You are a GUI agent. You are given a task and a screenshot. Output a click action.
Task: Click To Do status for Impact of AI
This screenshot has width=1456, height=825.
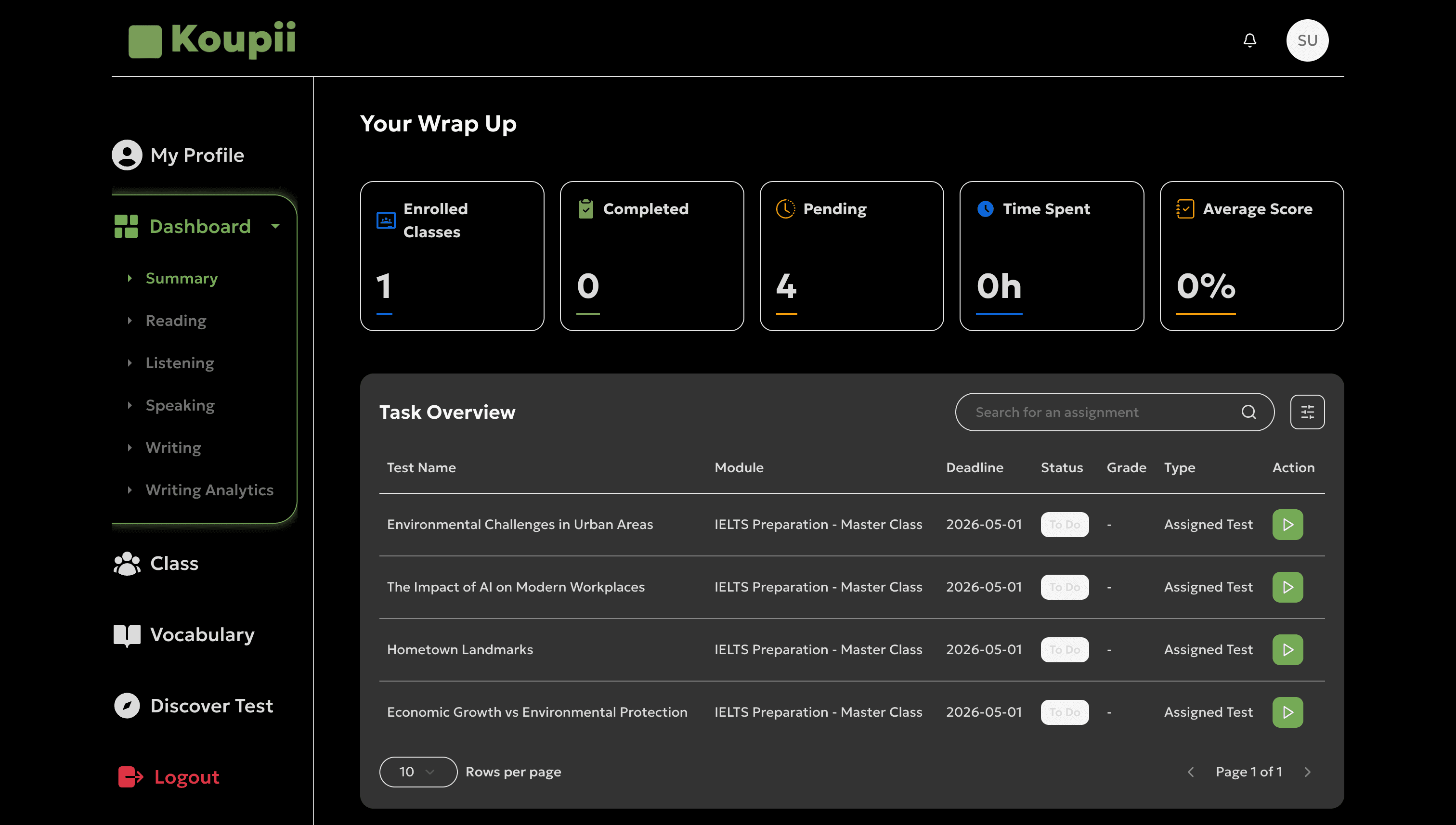coord(1065,587)
